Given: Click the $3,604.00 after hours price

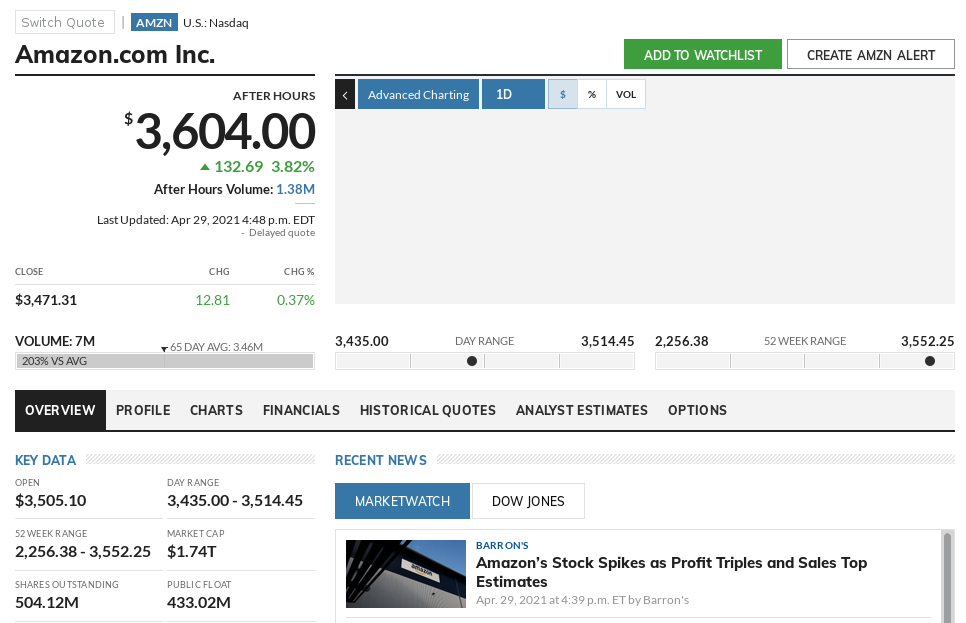Looking at the screenshot, I should click(220, 131).
